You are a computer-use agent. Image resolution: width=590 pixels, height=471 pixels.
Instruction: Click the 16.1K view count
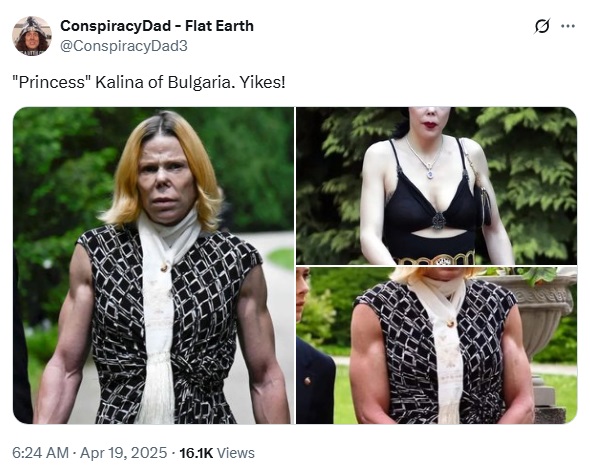coord(196,453)
